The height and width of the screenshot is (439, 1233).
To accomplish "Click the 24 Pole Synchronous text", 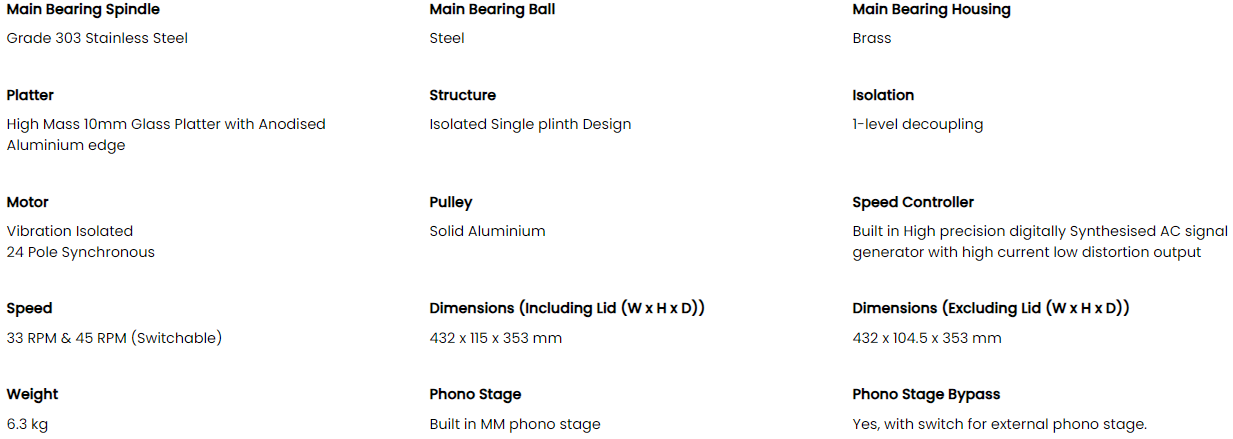I will (80, 253).
